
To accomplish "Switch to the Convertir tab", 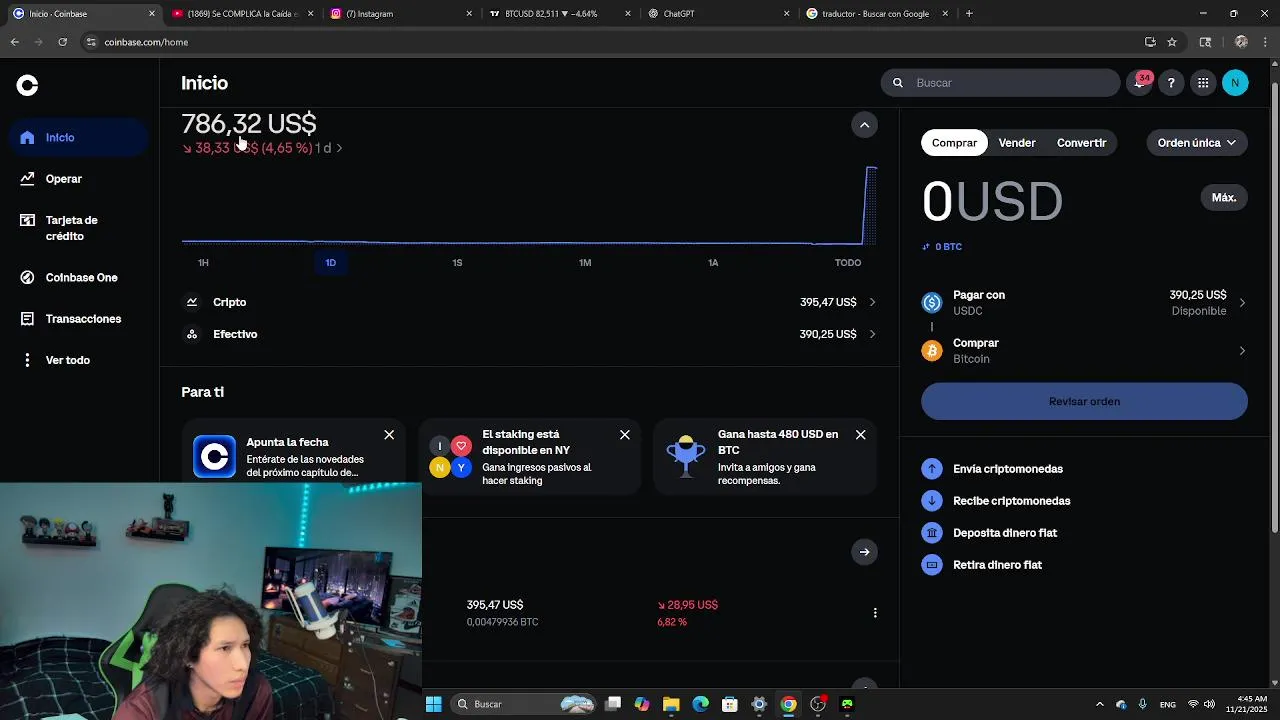I will tap(1081, 143).
